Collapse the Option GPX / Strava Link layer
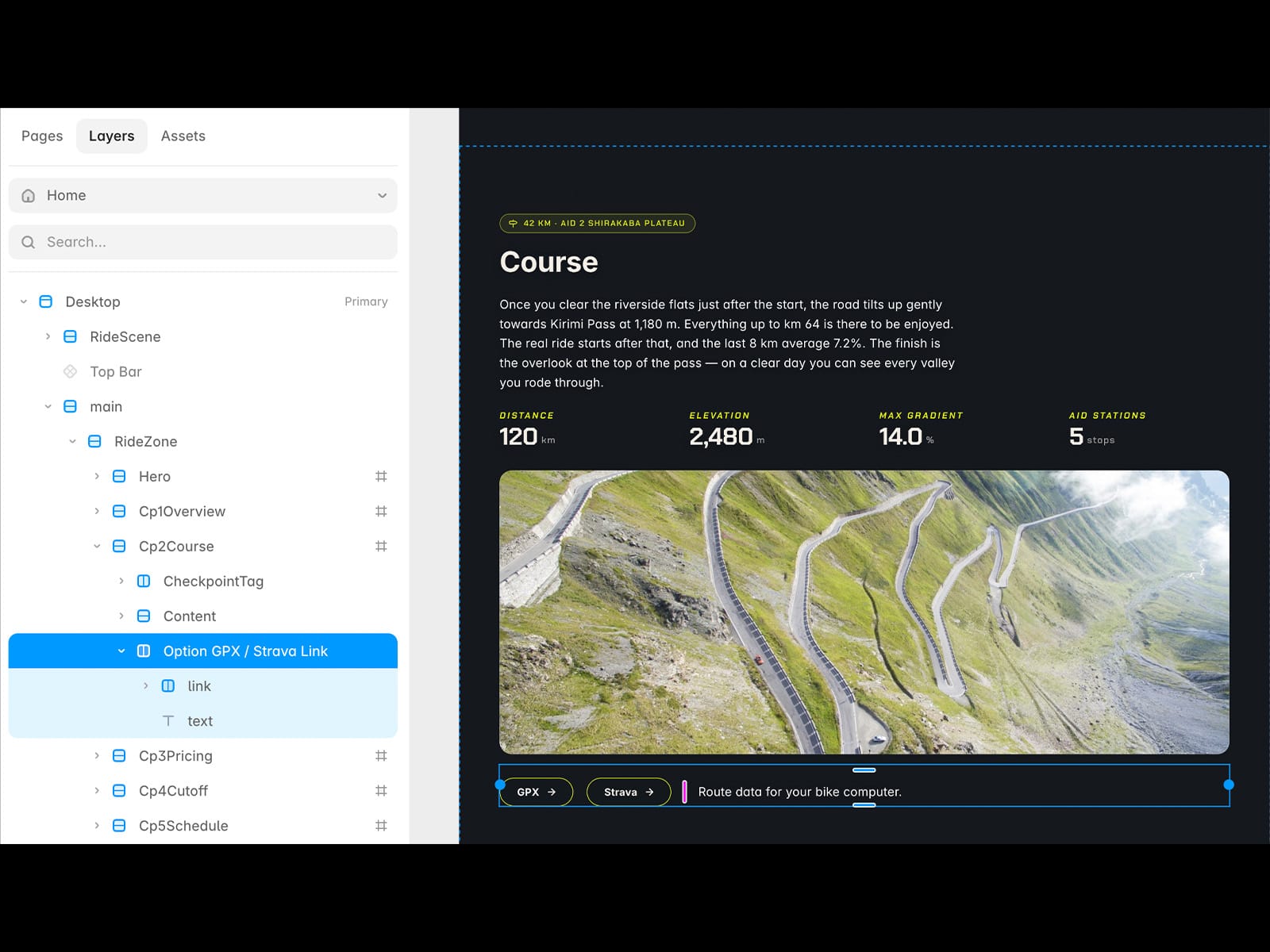The width and height of the screenshot is (1270, 952). click(x=121, y=651)
